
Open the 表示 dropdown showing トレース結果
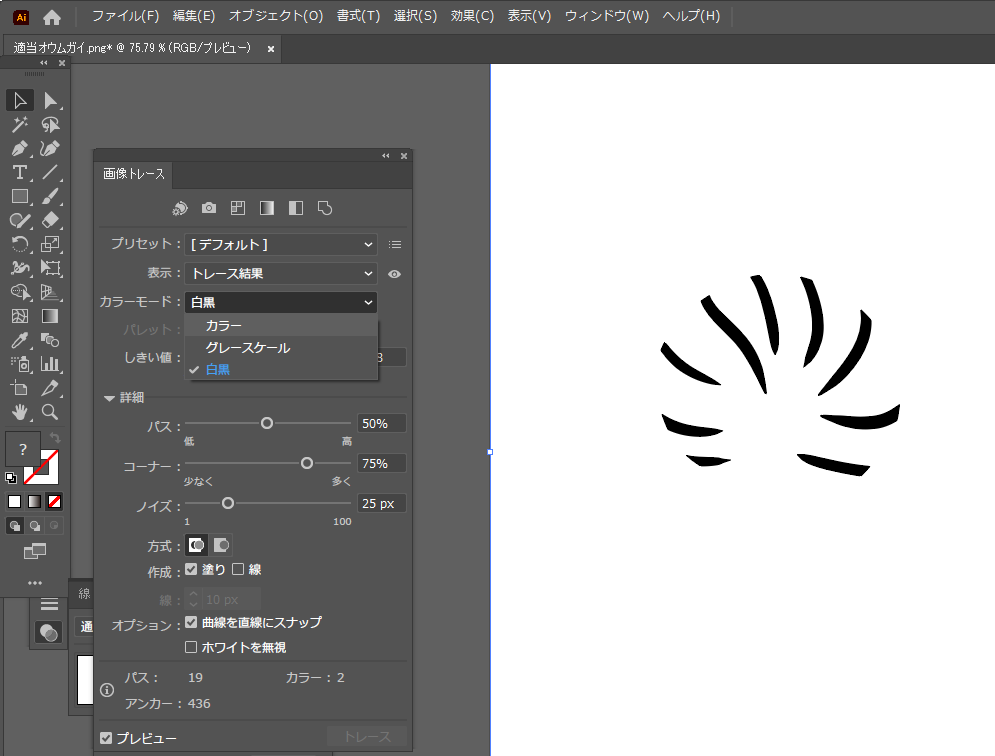[x=280, y=273]
